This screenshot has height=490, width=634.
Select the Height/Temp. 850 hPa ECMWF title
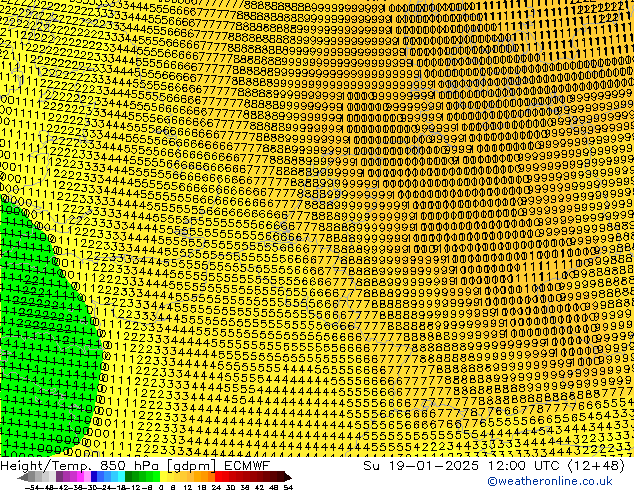[x=135, y=466]
